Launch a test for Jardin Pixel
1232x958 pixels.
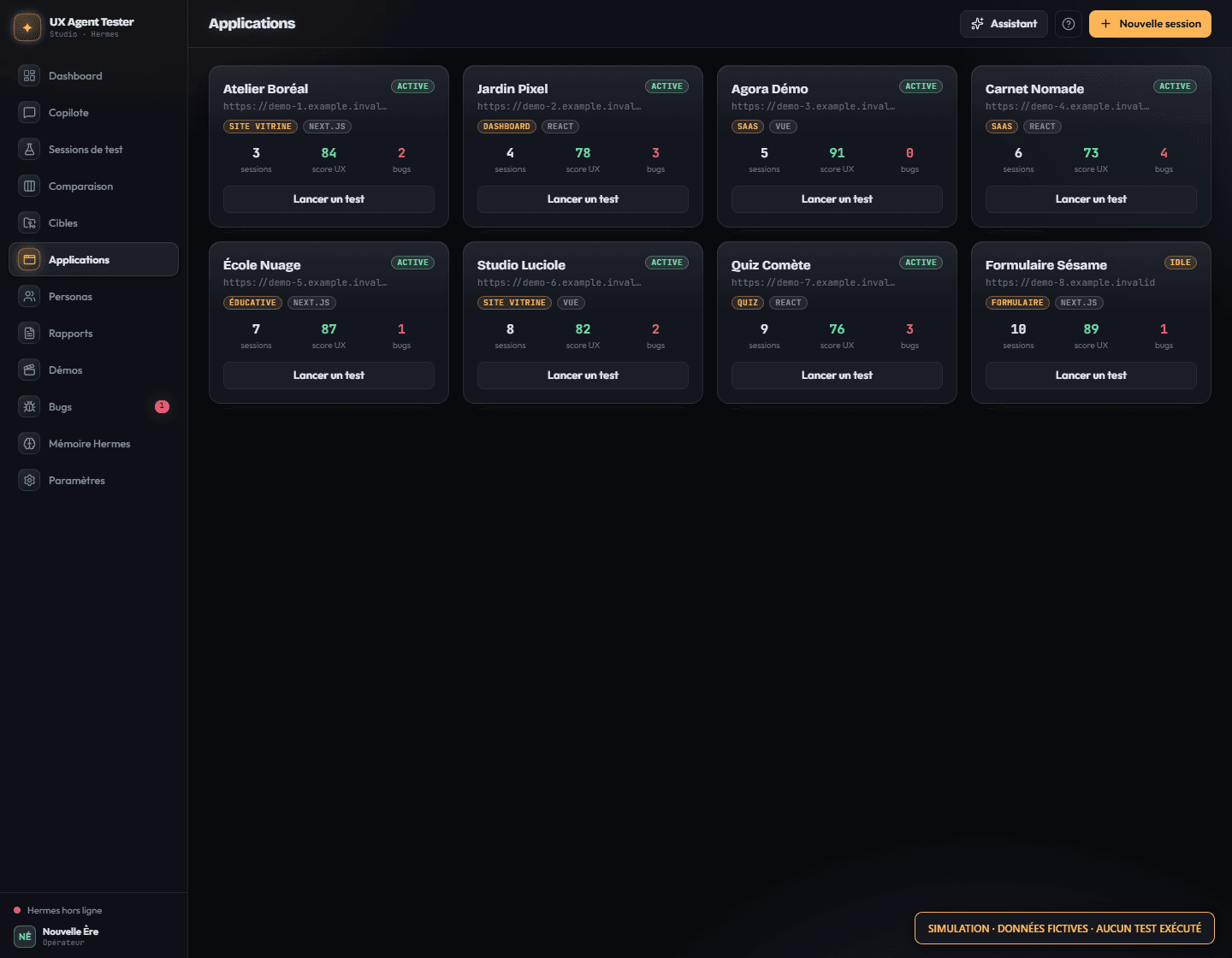[x=583, y=199]
